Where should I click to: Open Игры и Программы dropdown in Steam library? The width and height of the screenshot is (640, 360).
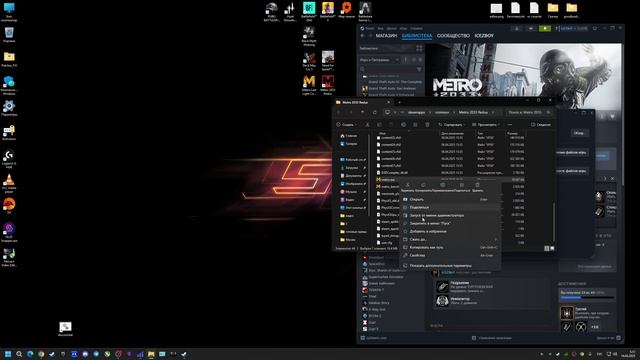(x=379, y=60)
